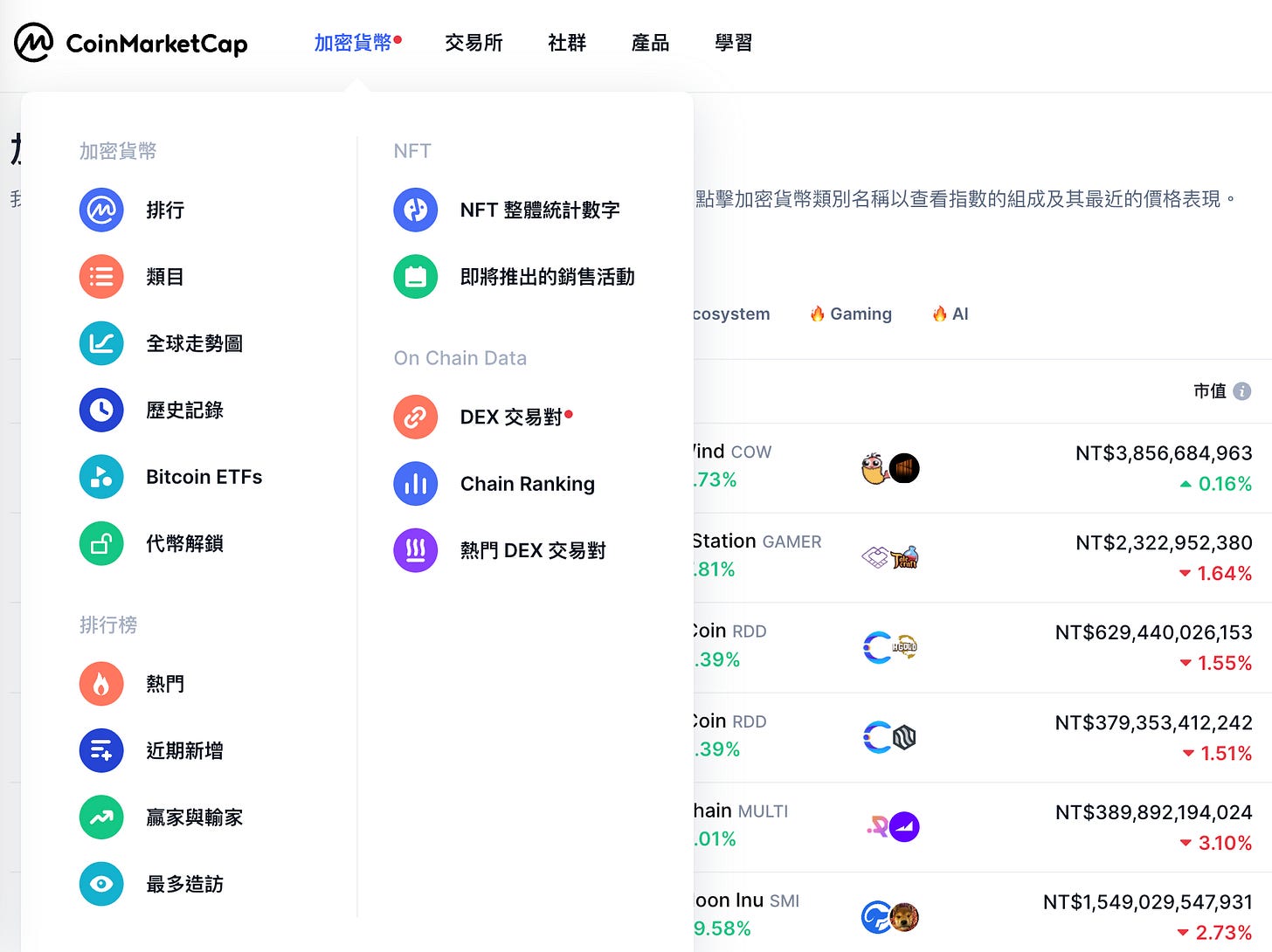
Task: Click the 熱門 flame icon
Action: pos(101,683)
